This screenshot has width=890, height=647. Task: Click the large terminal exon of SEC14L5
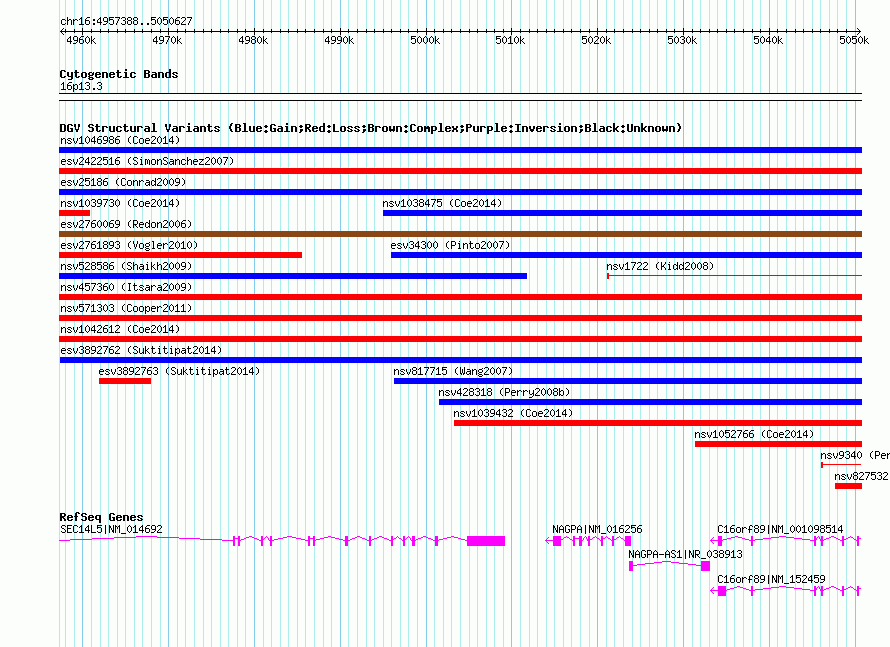pyautogui.click(x=486, y=541)
